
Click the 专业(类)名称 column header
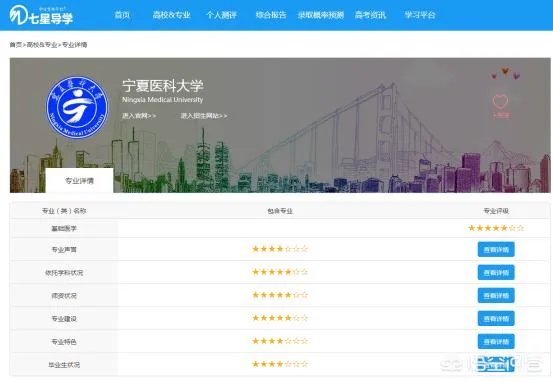coord(64,211)
